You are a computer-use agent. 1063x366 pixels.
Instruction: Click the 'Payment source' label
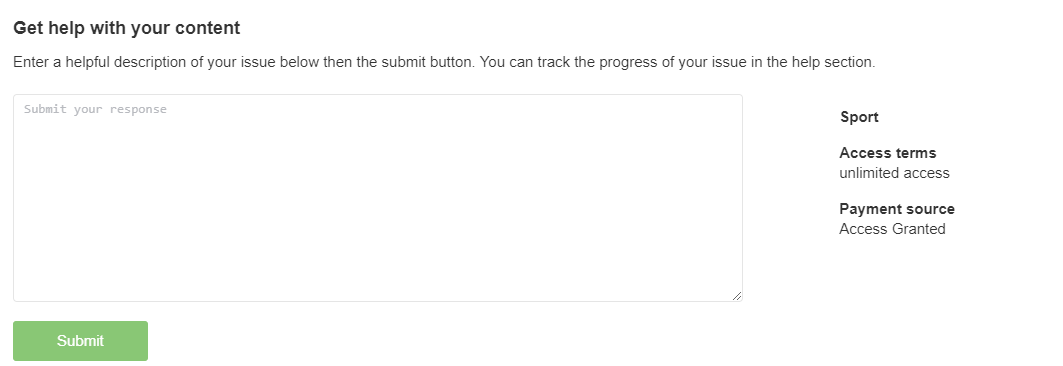897,209
